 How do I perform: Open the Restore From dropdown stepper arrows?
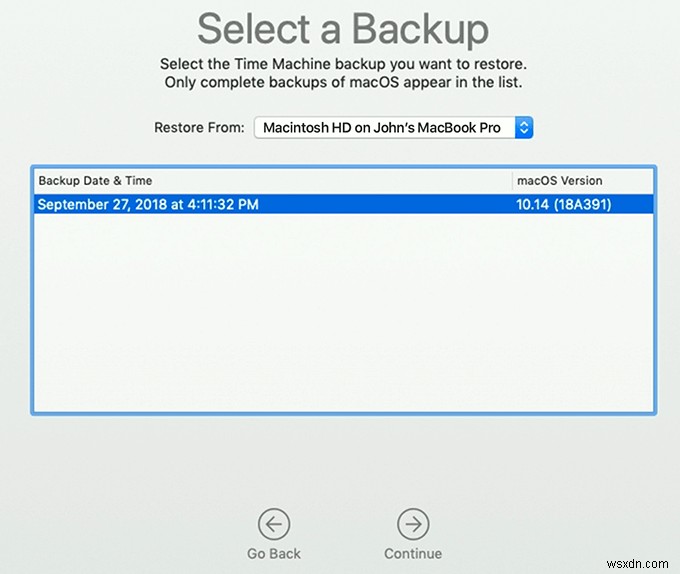coord(524,127)
